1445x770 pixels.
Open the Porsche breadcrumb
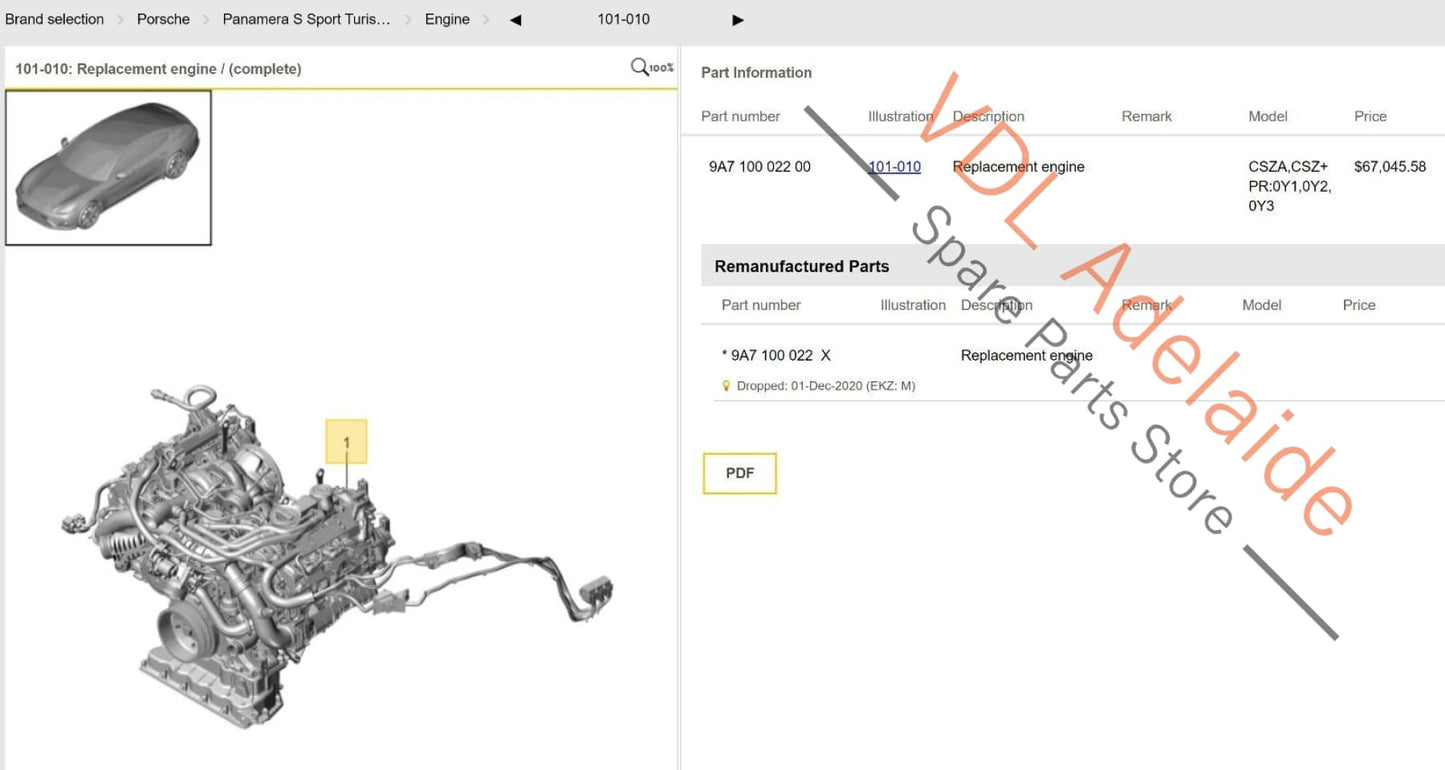pos(163,19)
